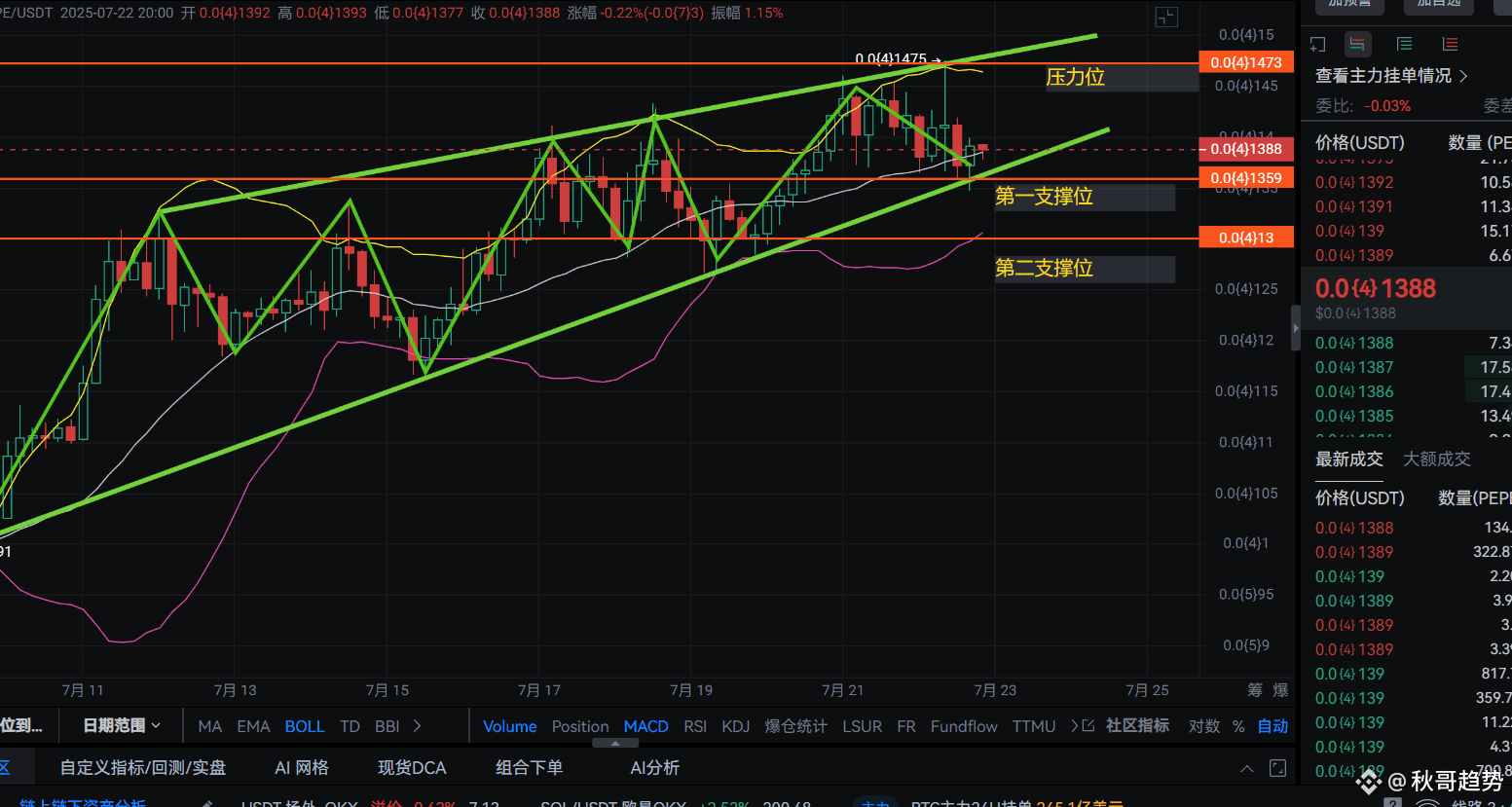Screen dimensions: 1512x807
Task: Toggle the TTMU indicator
Action: pyautogui.click(x=1034, y=726)
